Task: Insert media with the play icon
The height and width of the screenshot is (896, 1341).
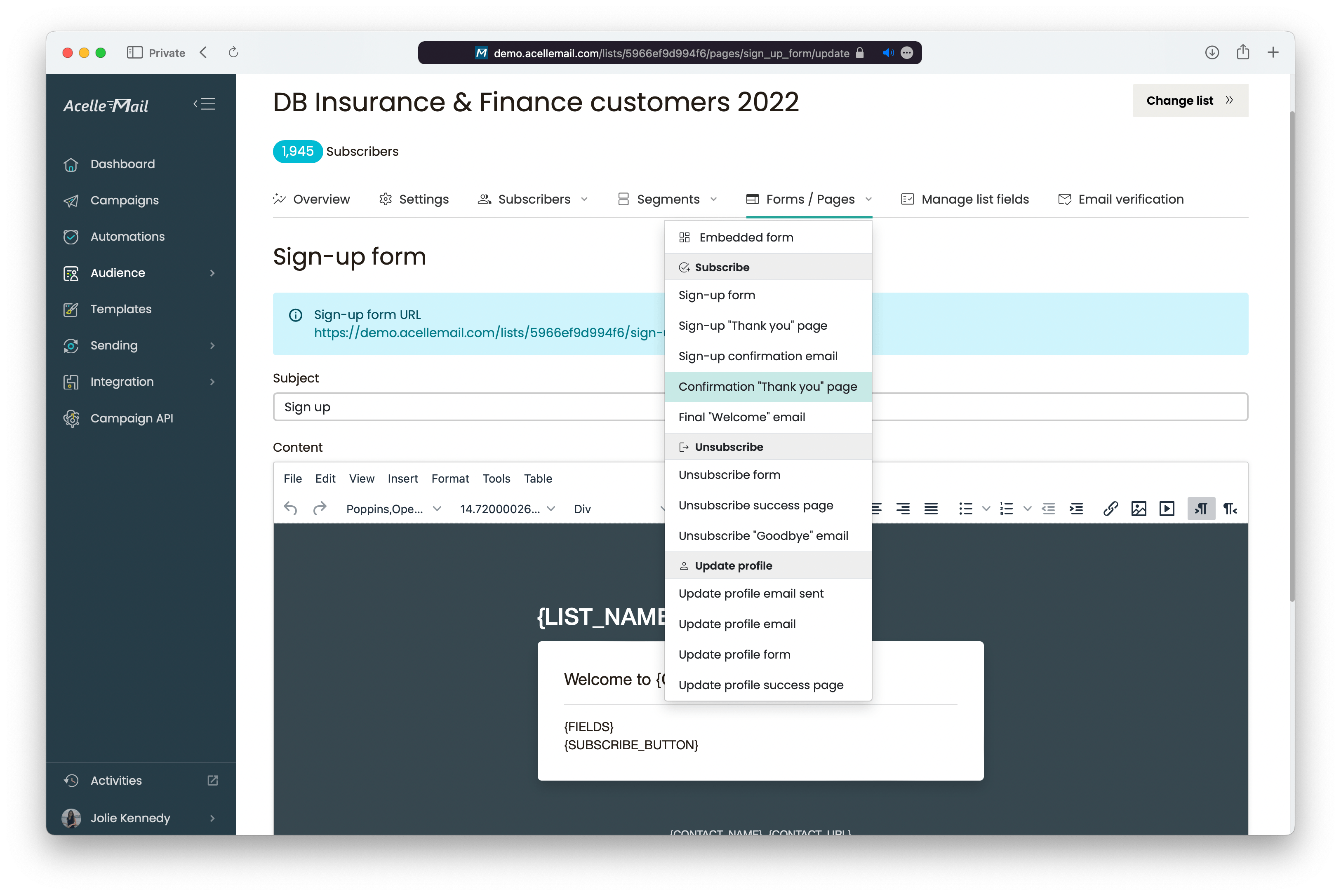Action: click(1167, 509)
